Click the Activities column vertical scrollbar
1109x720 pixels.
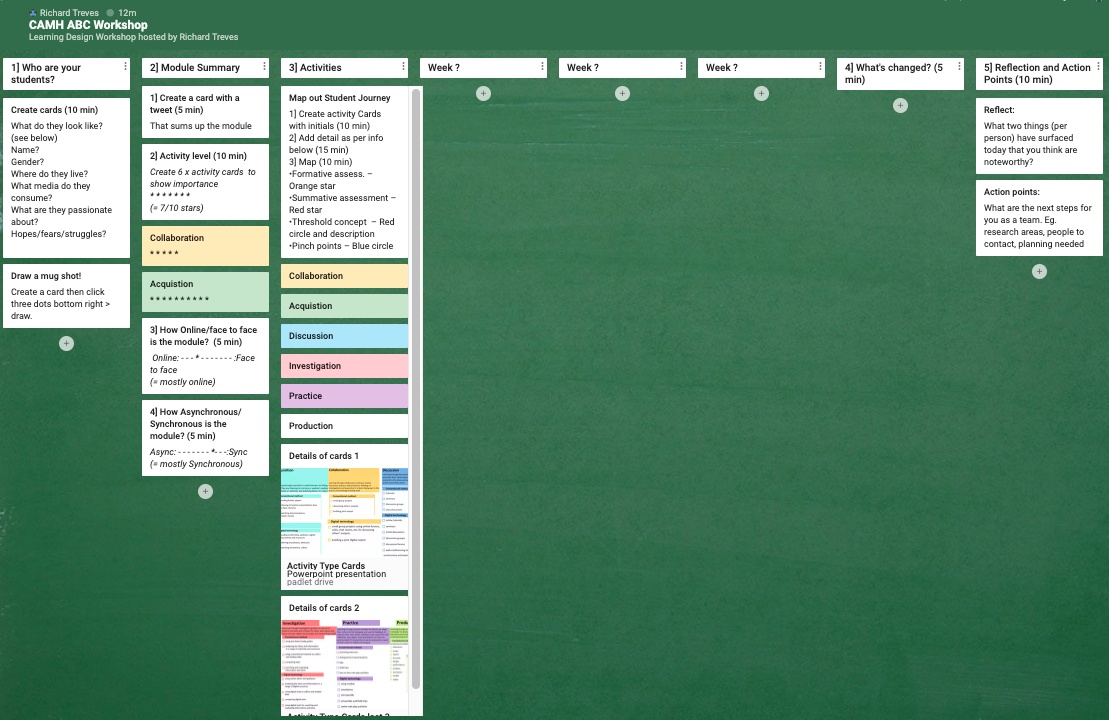(416, 389)
